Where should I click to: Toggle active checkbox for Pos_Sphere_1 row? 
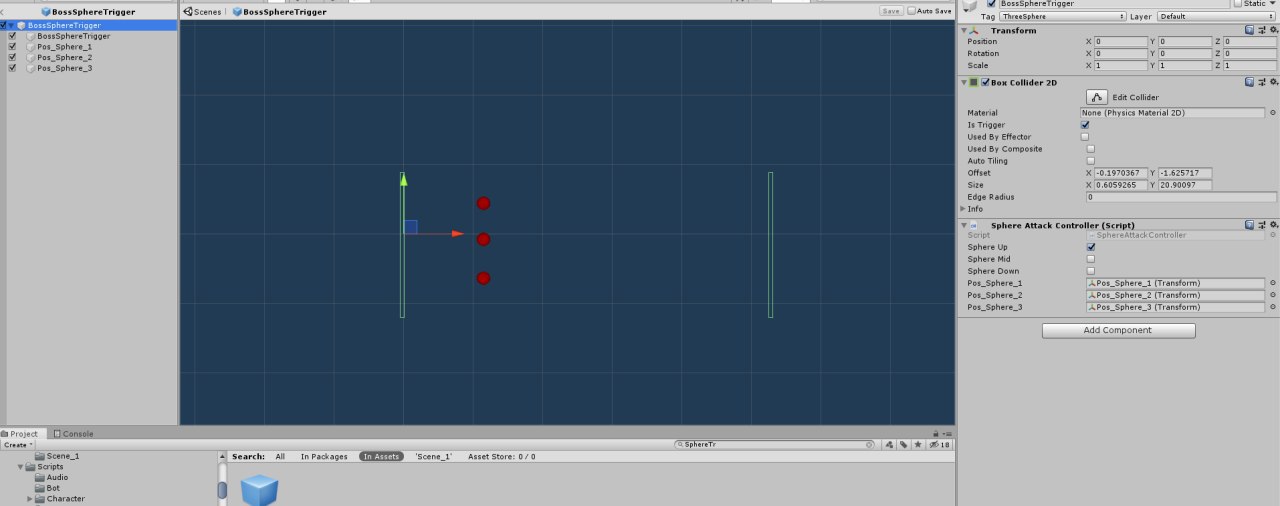(x=12, y=47)
